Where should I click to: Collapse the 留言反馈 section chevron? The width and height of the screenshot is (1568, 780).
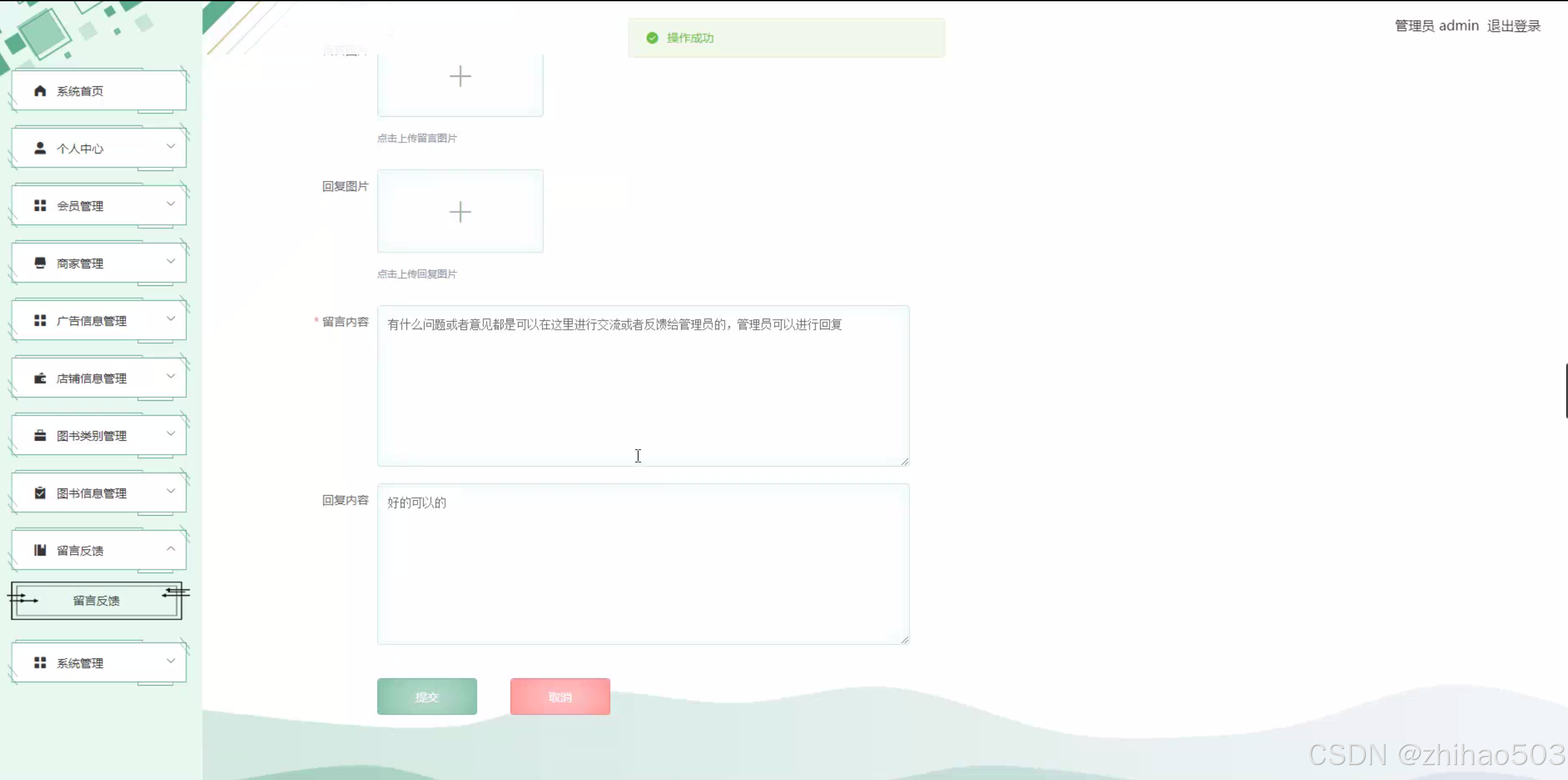click(x=170, y=548)
